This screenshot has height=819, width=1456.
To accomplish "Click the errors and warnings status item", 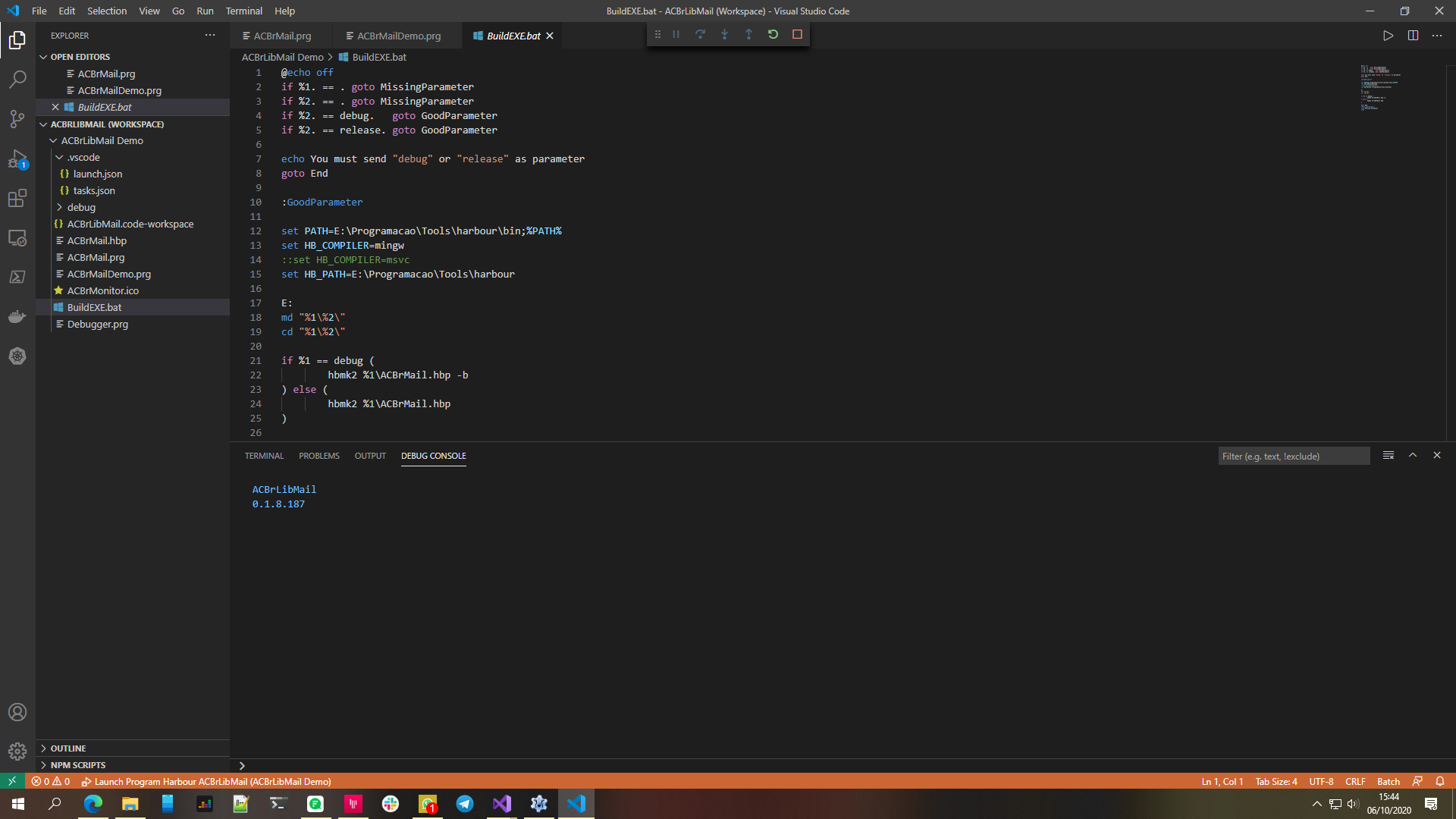I will tap(51, 781).
